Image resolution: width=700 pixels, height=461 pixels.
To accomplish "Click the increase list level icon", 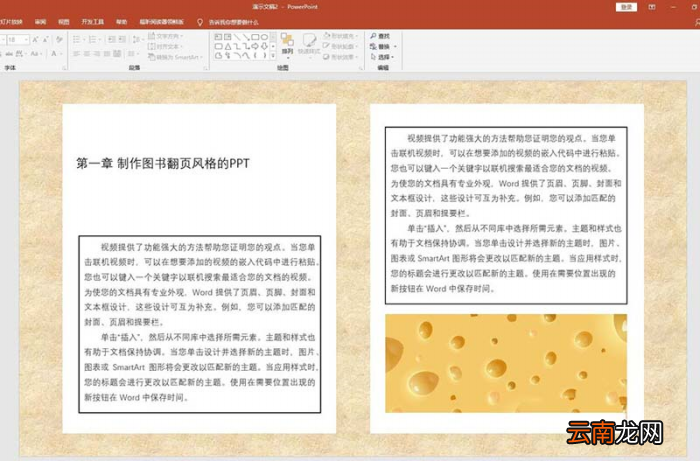I will coord(122,40).
